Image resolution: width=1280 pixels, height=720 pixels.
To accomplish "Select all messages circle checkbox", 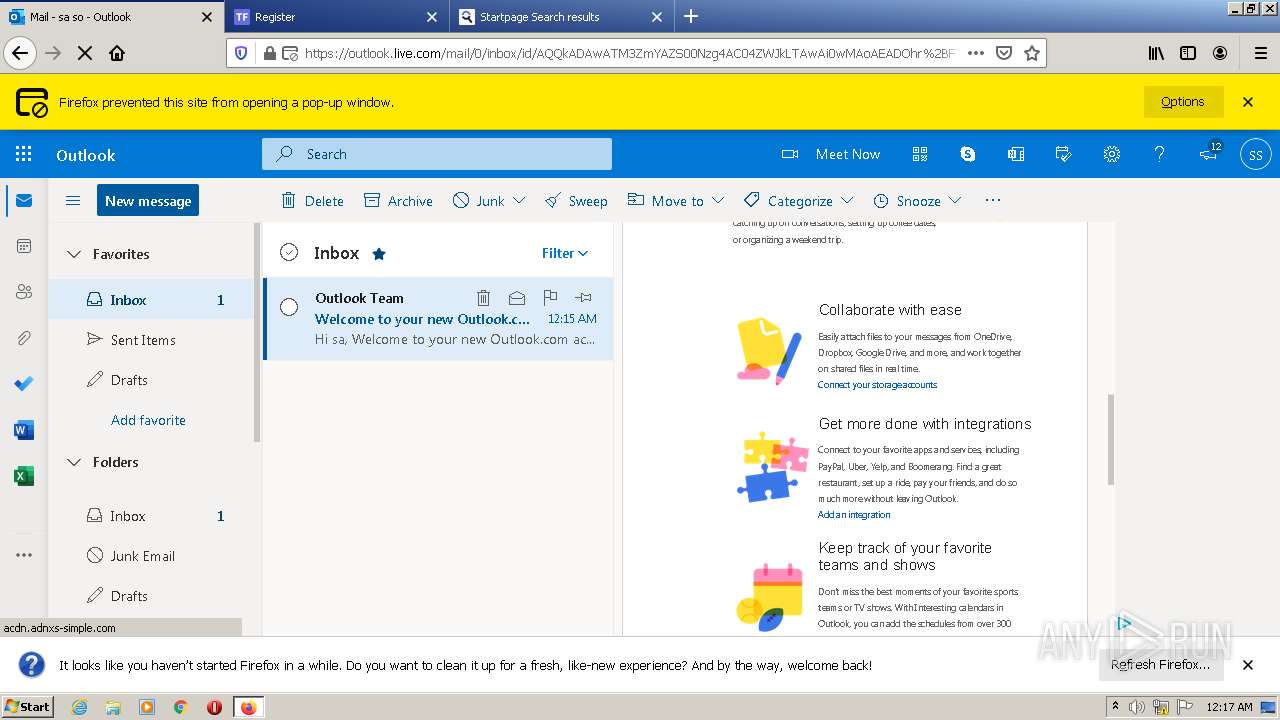I will click(289, 253).
